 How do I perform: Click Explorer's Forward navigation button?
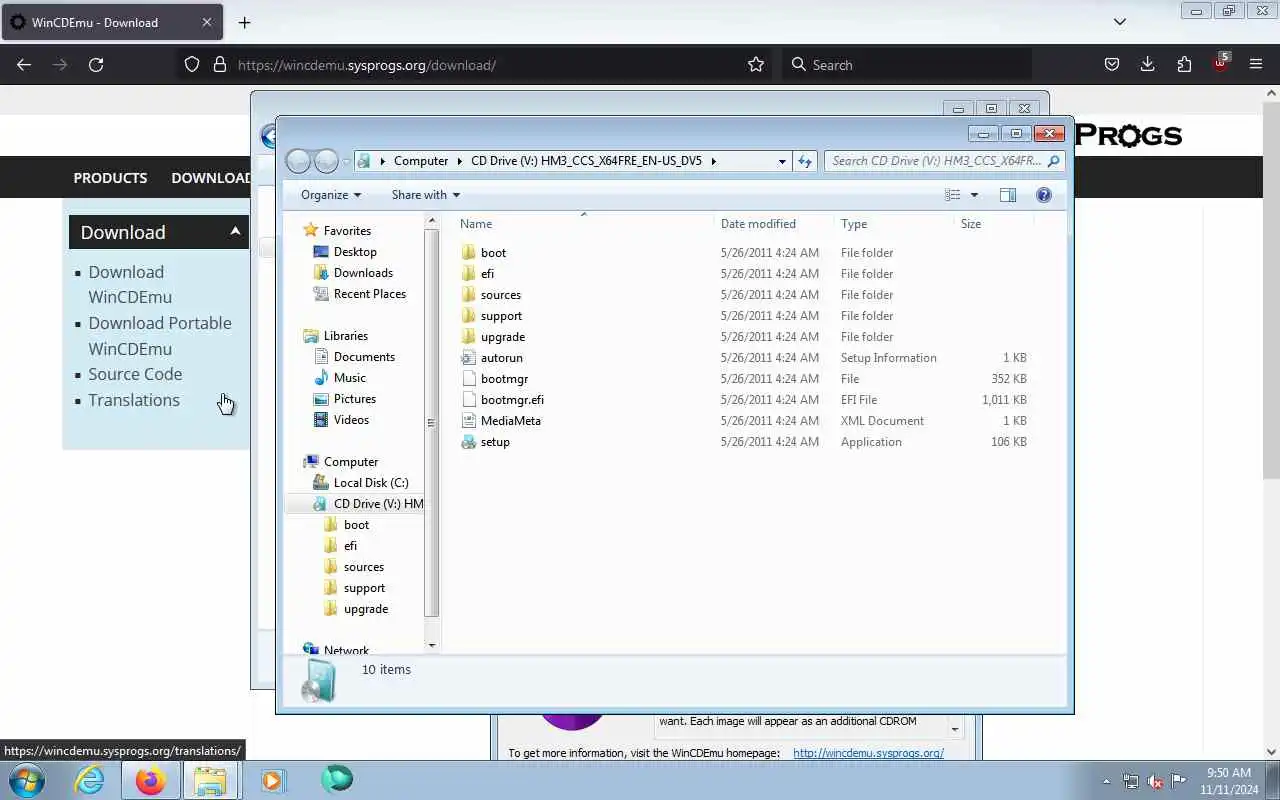click(326, 161)
